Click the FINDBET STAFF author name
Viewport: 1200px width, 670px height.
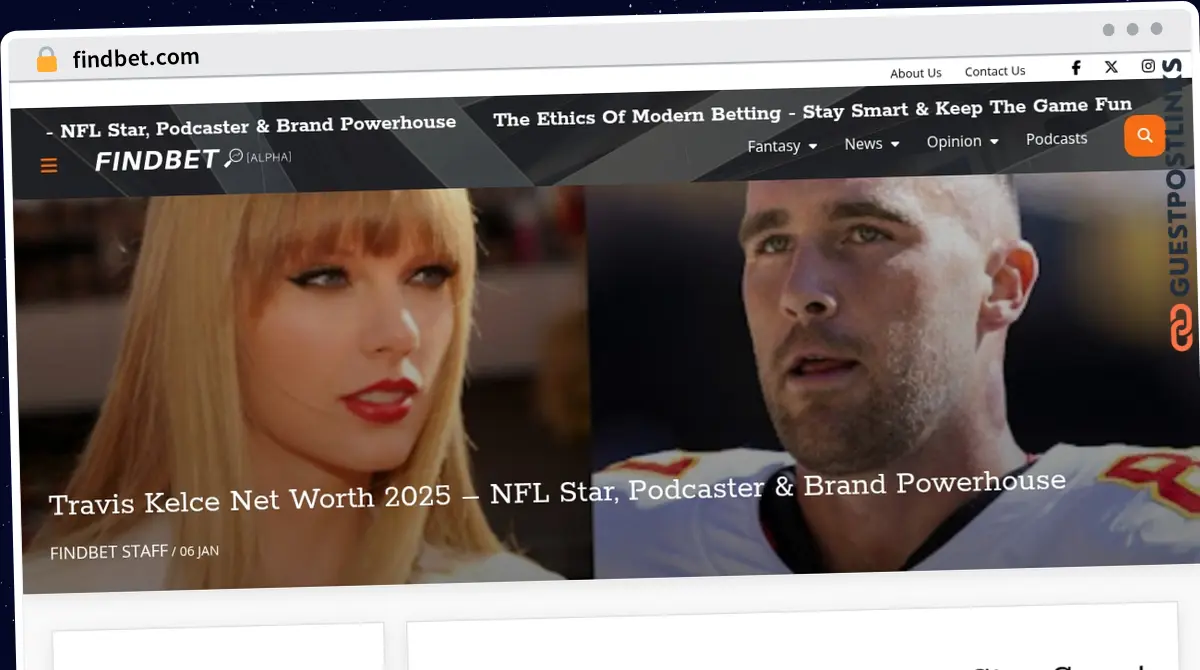[x=109, y=551]
